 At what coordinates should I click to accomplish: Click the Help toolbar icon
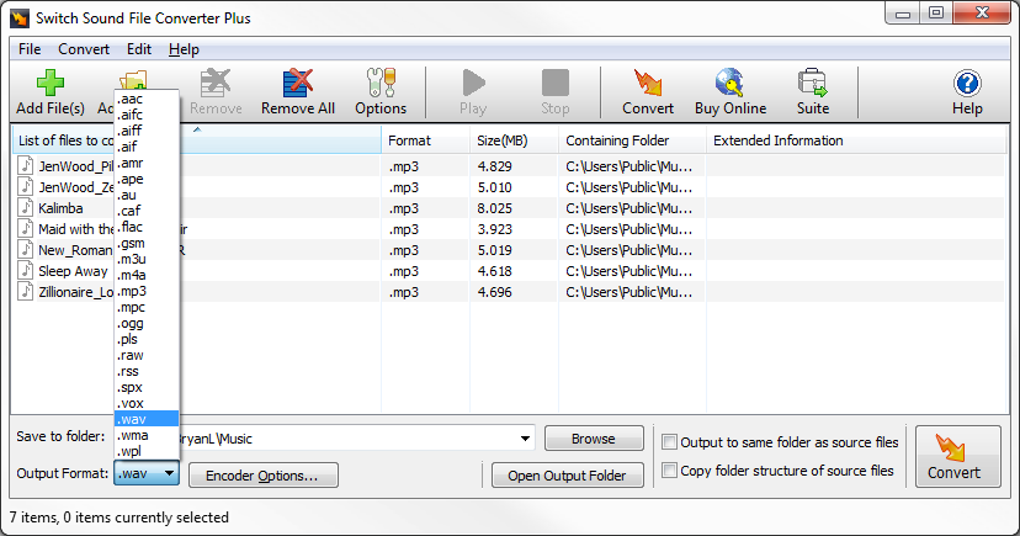click(x=967, y=83)
